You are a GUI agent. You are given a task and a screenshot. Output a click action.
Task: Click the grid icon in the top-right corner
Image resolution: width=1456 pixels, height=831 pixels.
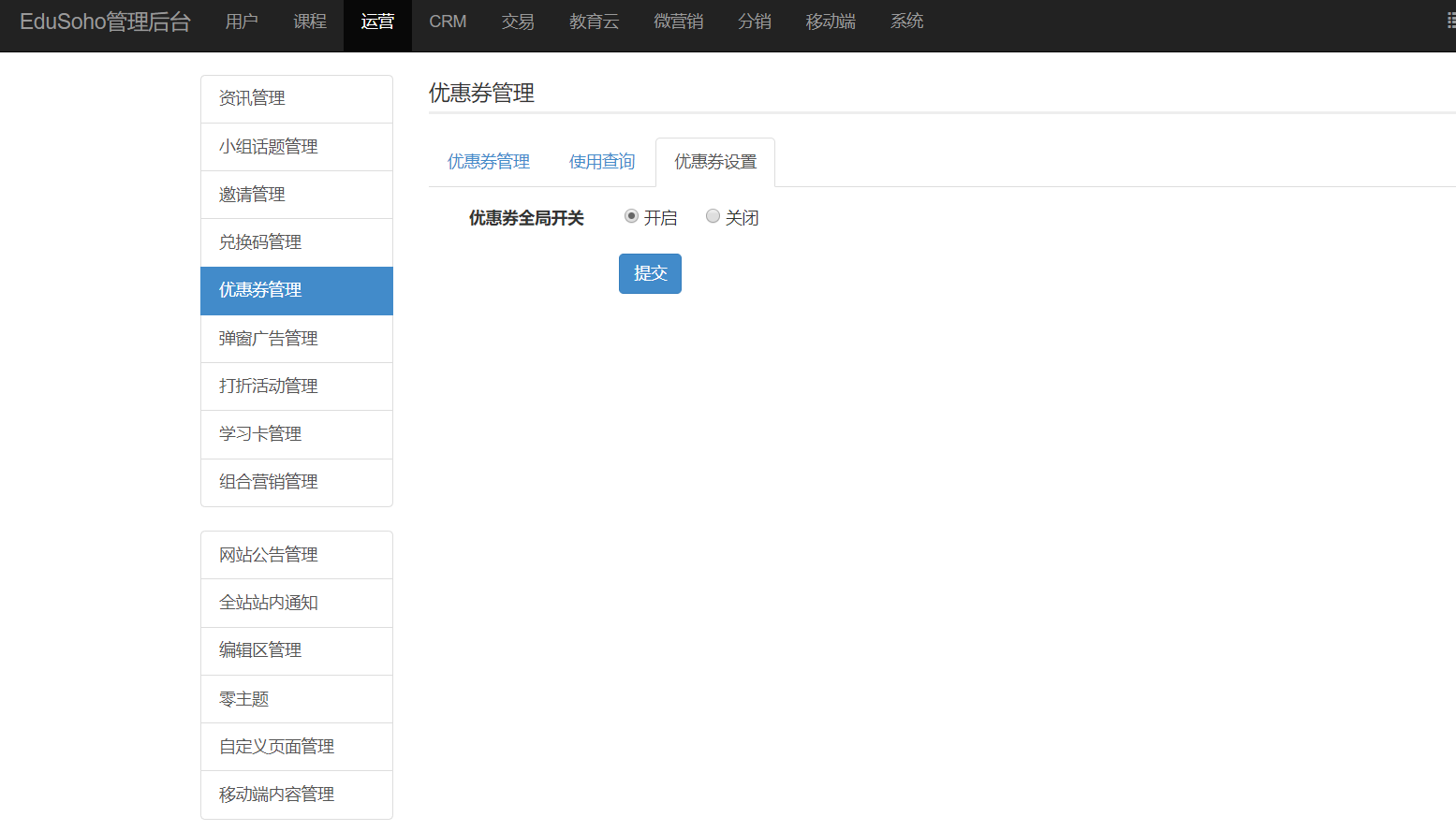tap(1450, 22)
